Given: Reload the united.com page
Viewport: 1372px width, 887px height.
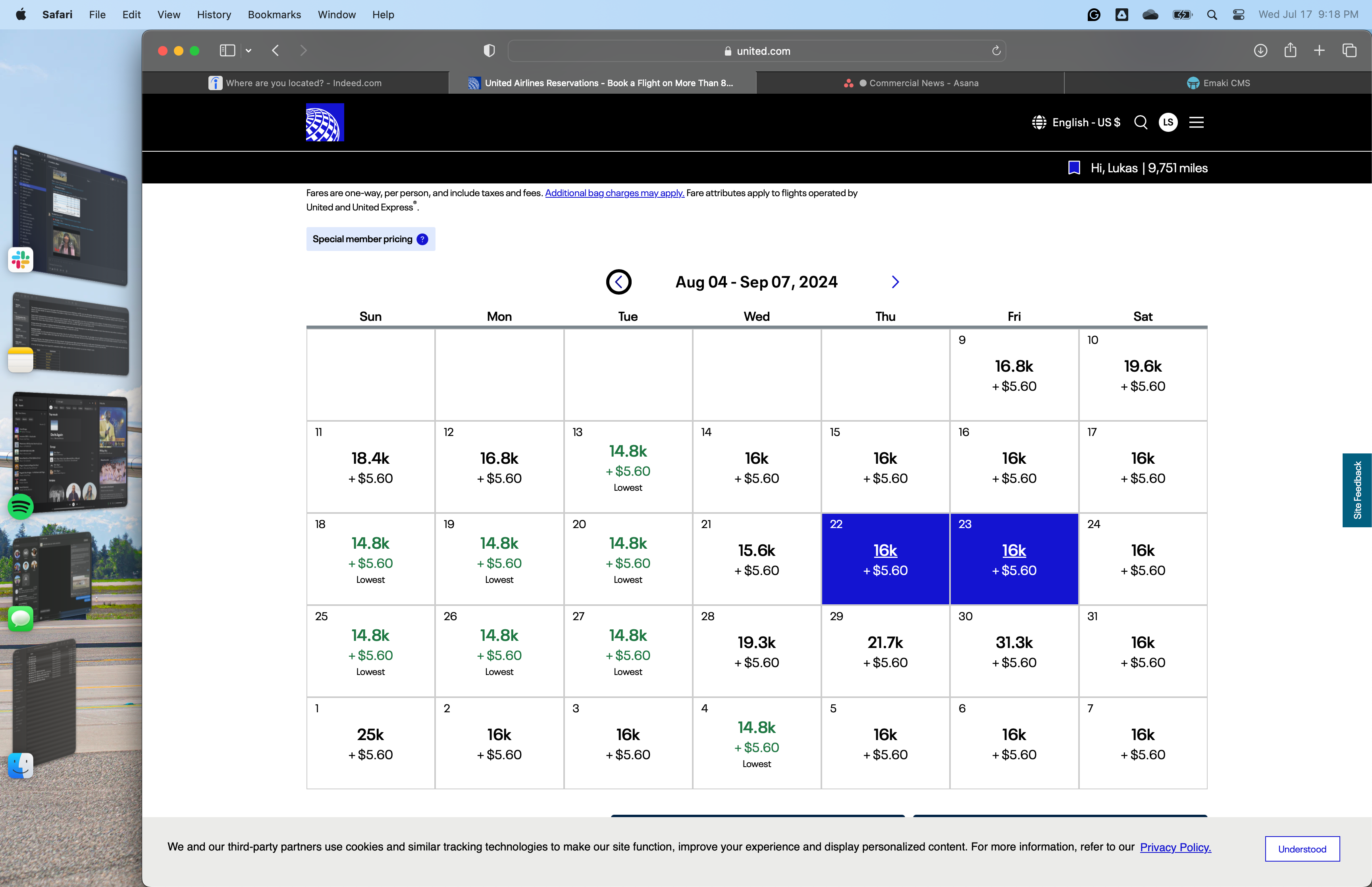Looking at the screenshot, I should coord(996,51).
